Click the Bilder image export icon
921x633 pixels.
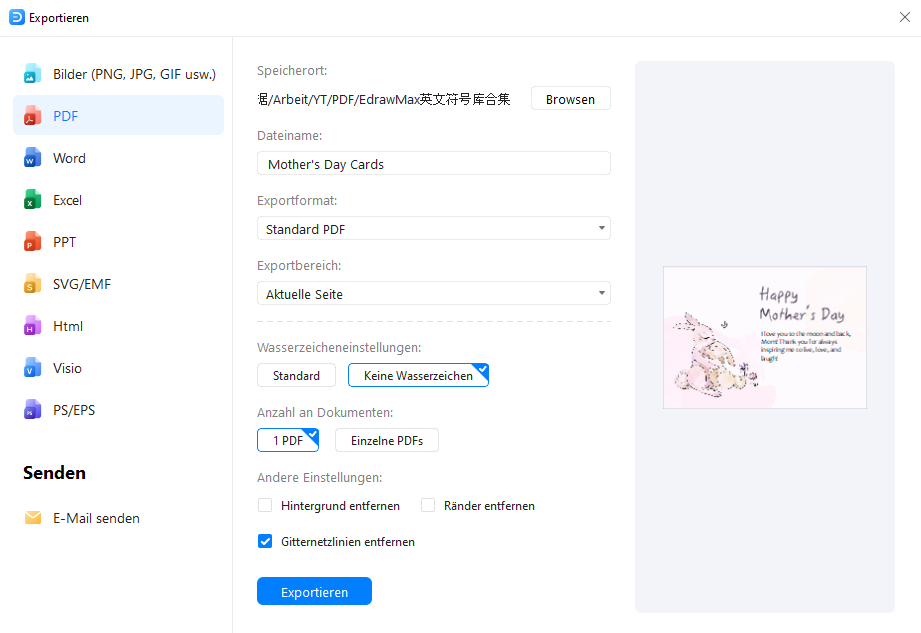pos(33,74)
